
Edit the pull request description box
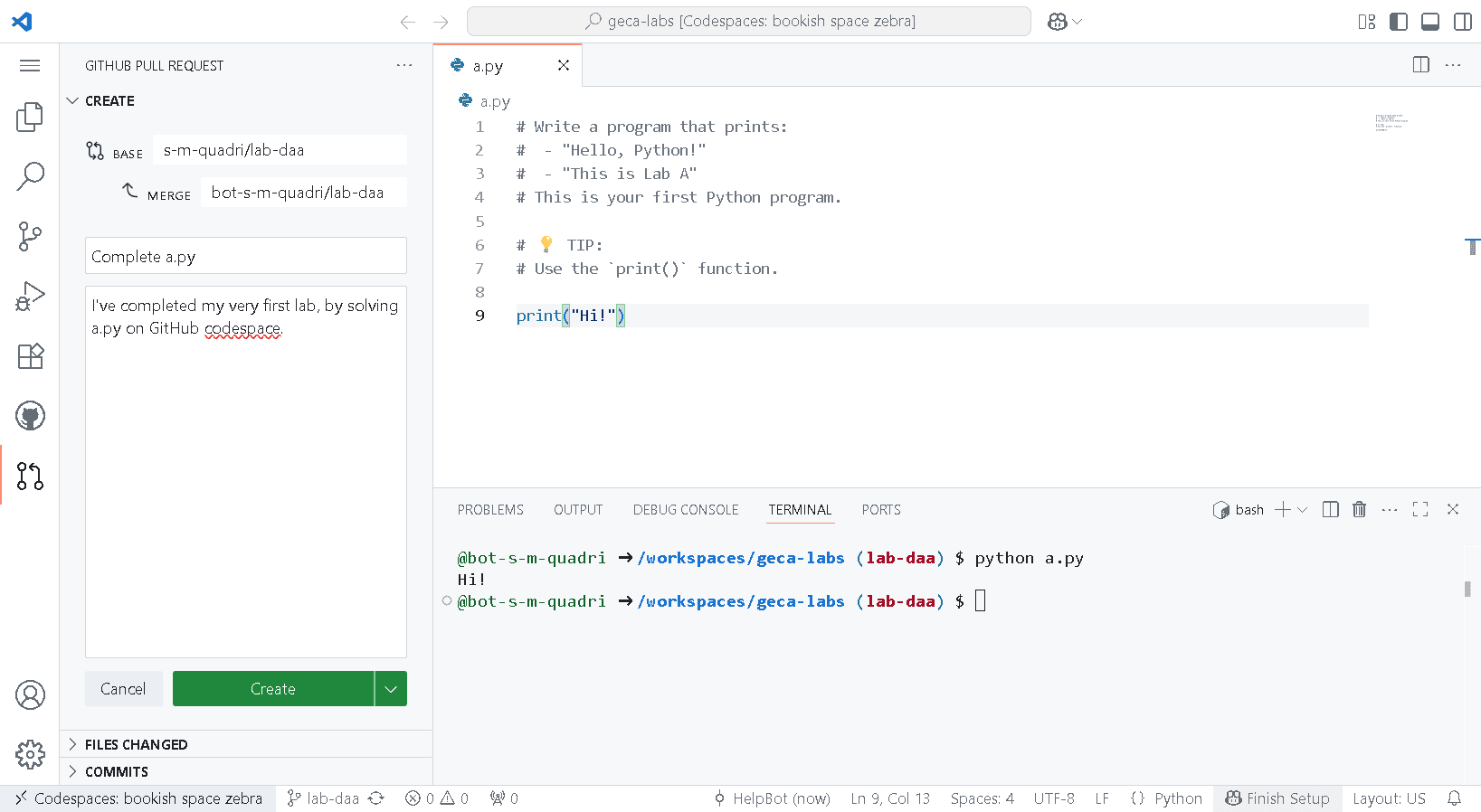pos(246,472)
